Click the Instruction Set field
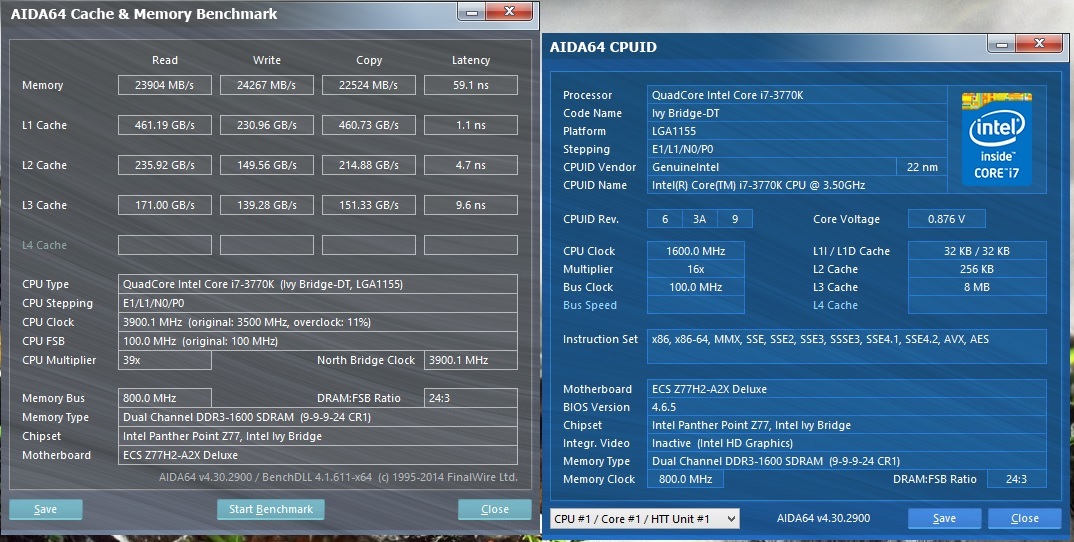 (x=847, y=346)
